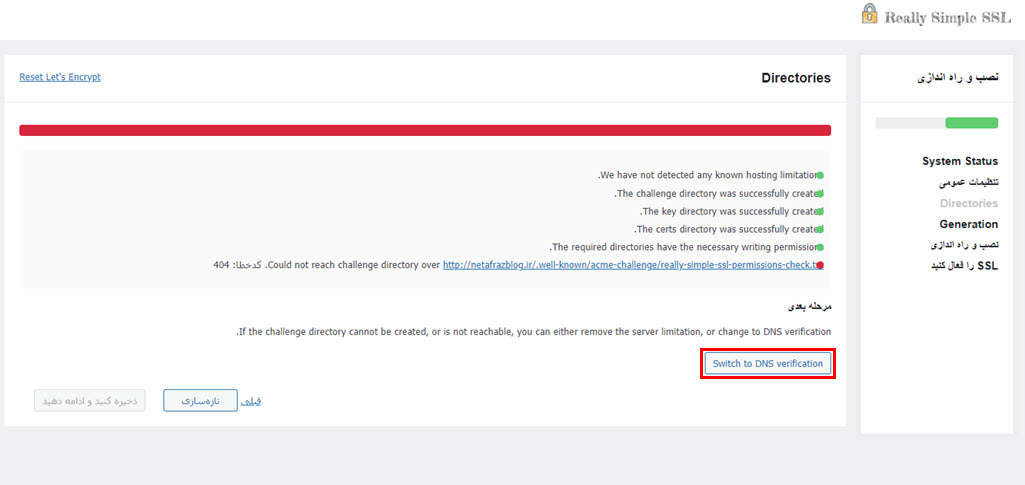
Task: Click the Really Simple SSL padlock logo
Action: coord(869,14)
